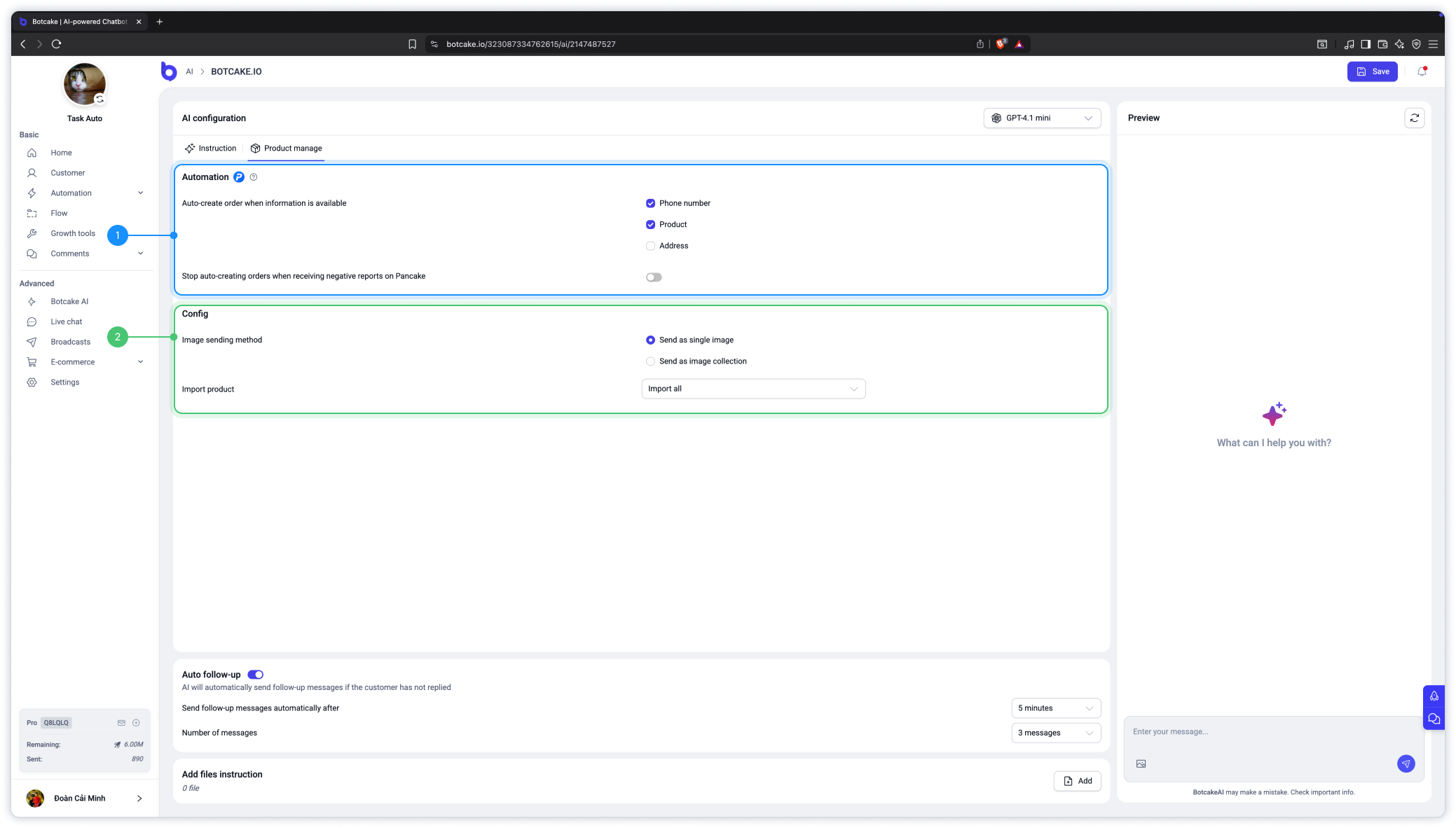1456x828 pixels.
Task: Open the notification bell
Action: (1422, 71)
